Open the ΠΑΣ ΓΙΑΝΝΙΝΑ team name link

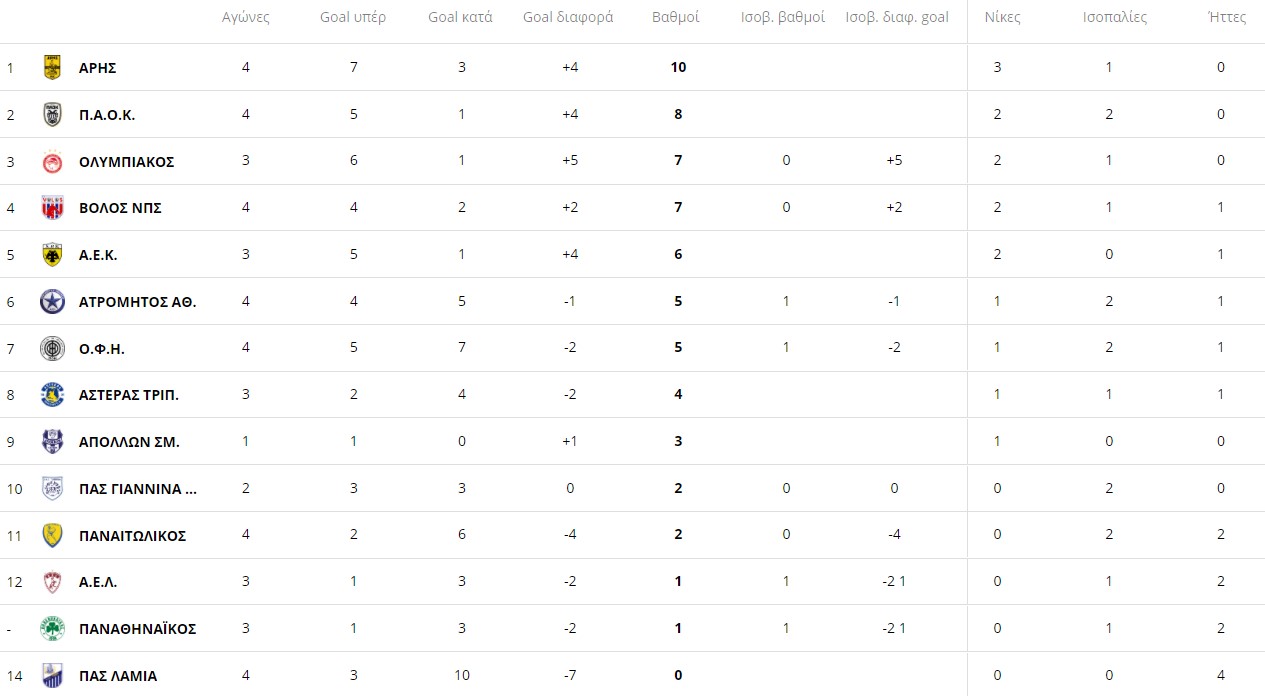point(138,489)
